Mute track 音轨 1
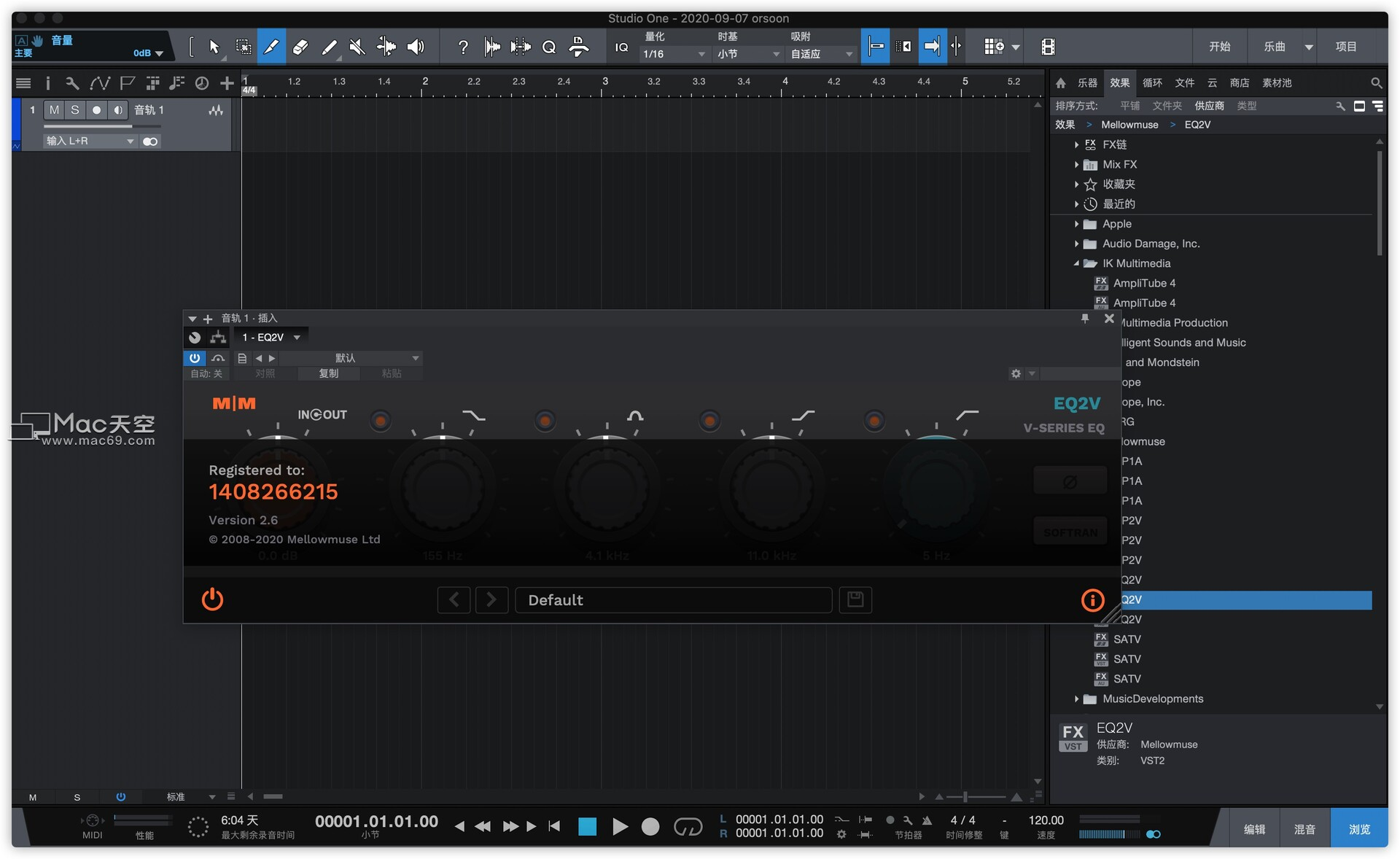The image size is (1400, 859). coord(54,110)
